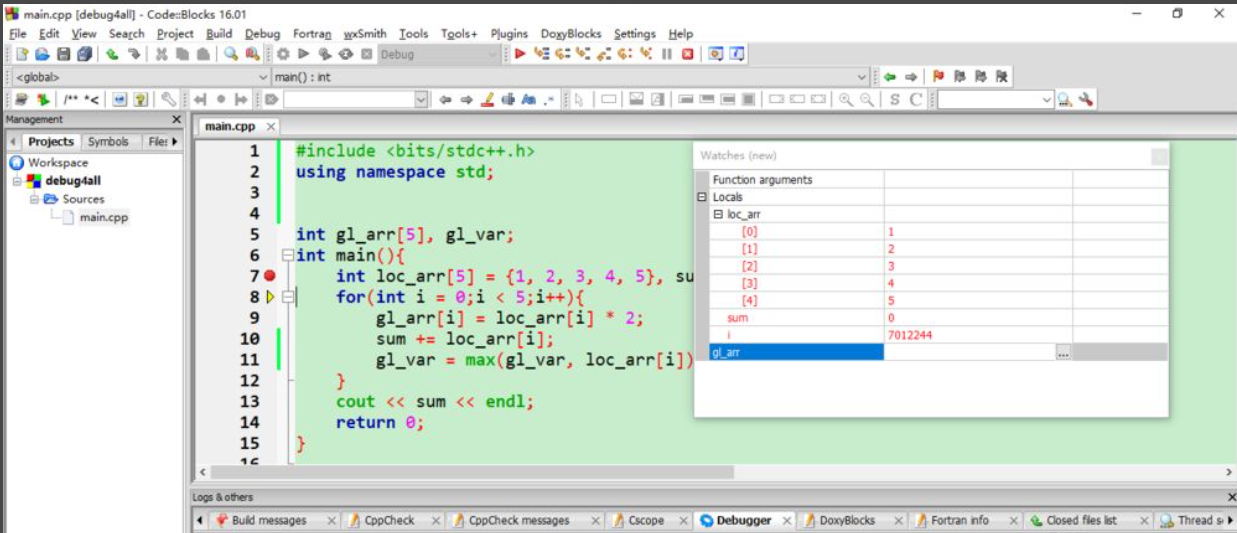Click the highlight marker pen icon

point(487,99)
